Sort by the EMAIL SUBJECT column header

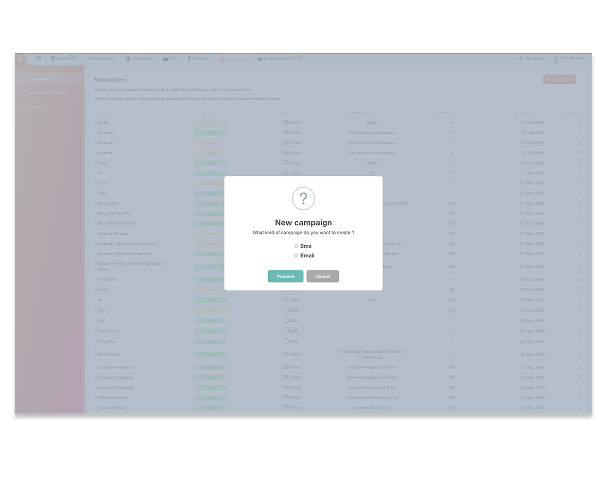pos(365,113)
